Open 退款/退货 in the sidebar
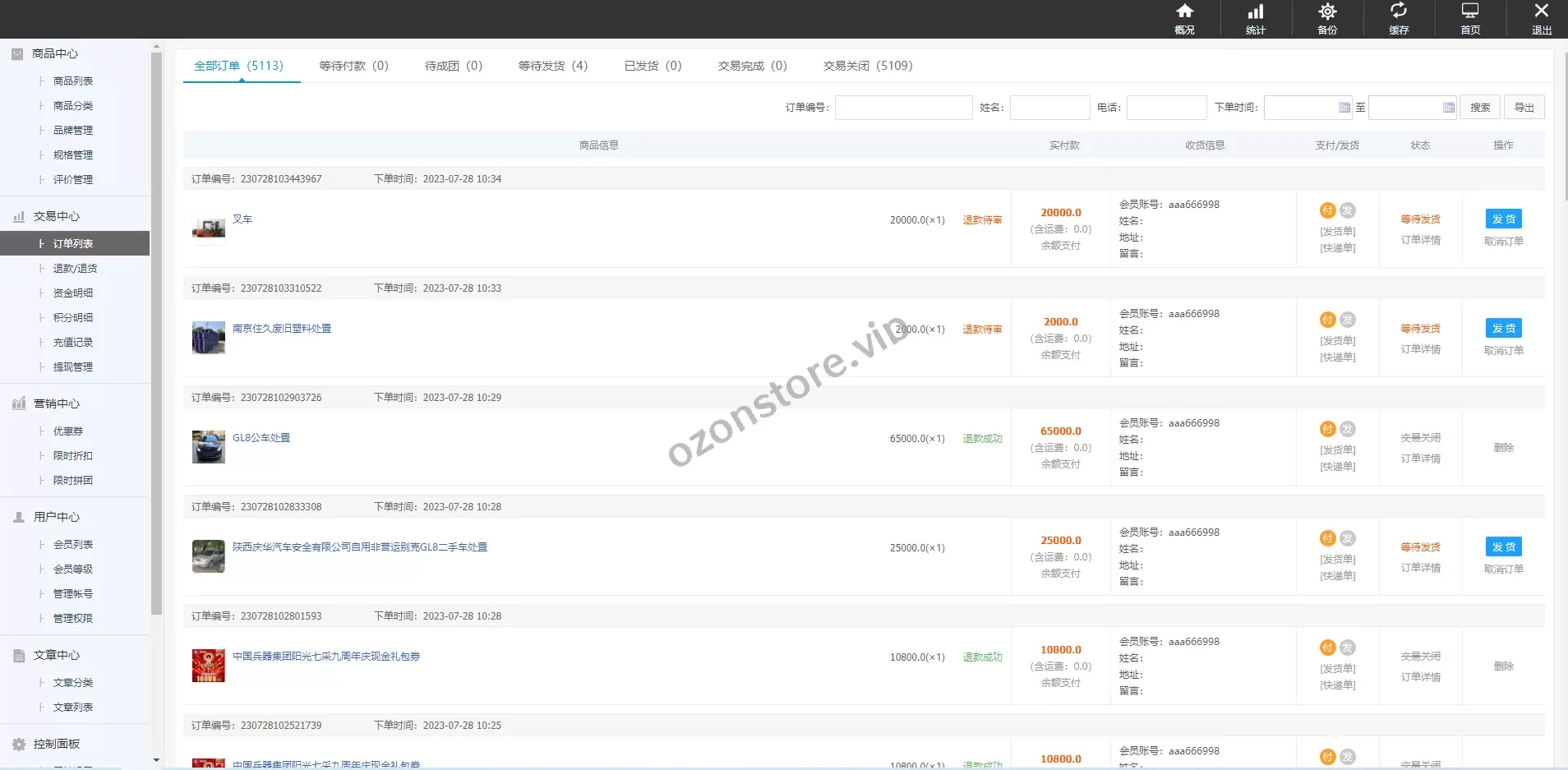The height and width of the screenshot is (770, 1568). point(75,268)
